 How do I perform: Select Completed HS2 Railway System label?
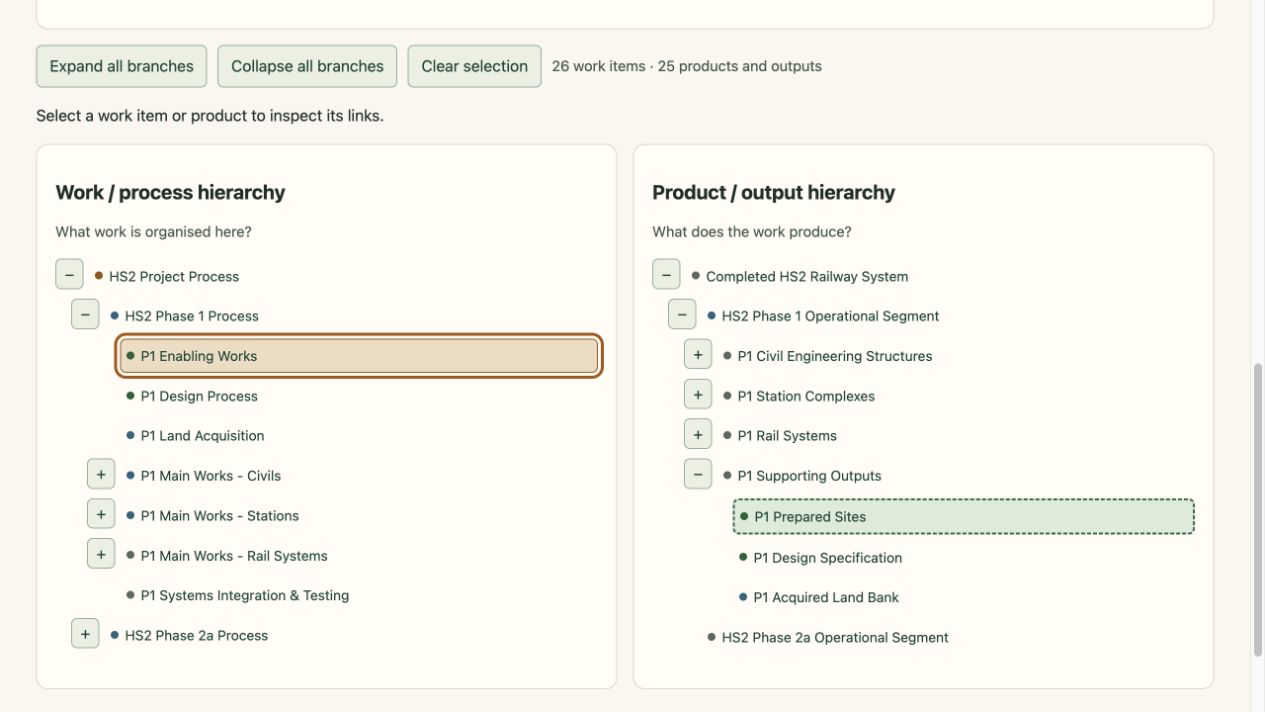click(807, 276)
